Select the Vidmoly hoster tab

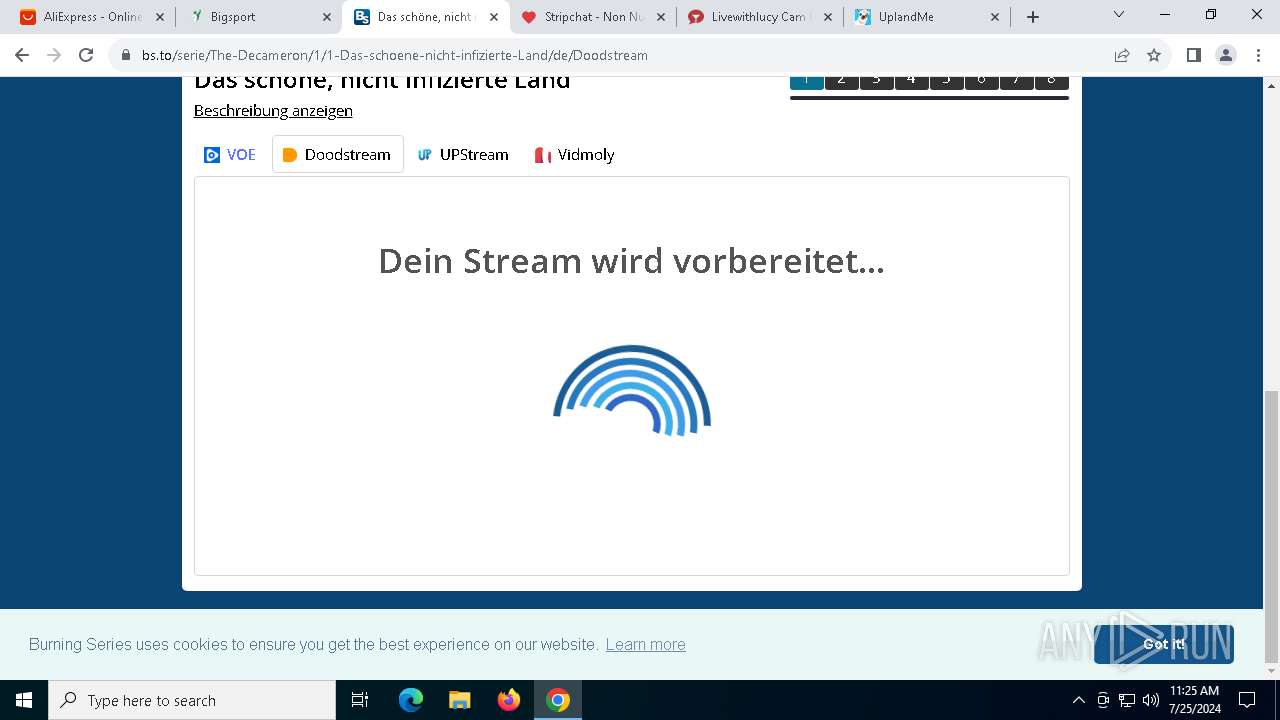pos(575,154)
